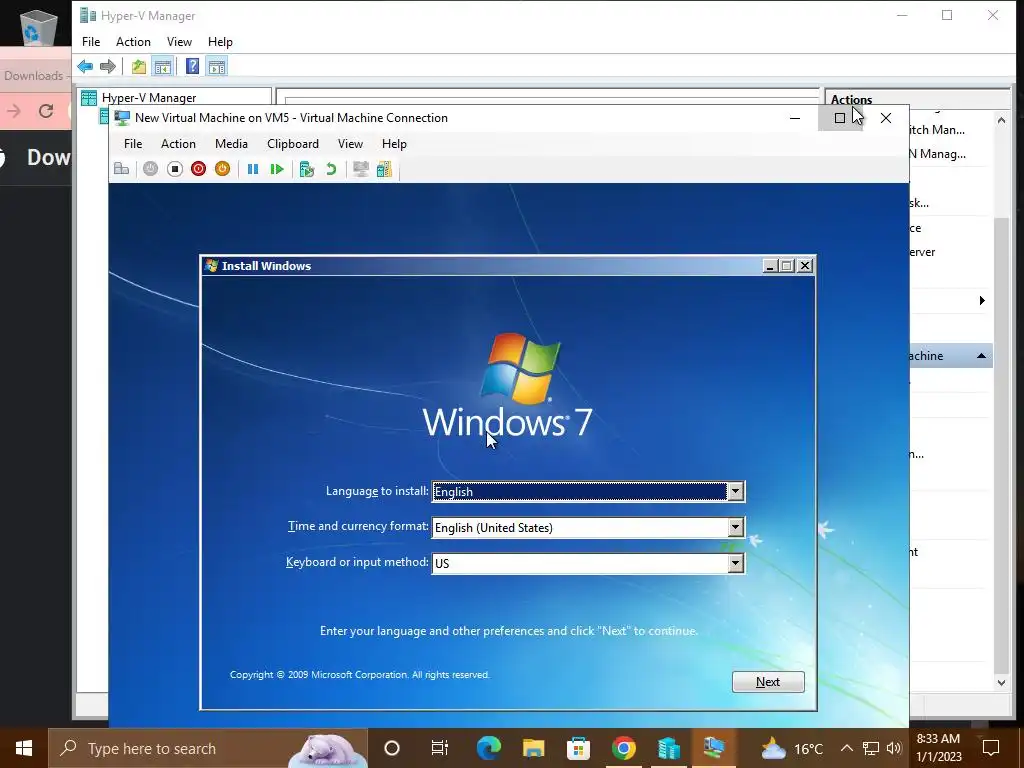Open View menu in Hyper-V Manager
Viewport: 1024px width, 768px height.
(x=179, y=42)
